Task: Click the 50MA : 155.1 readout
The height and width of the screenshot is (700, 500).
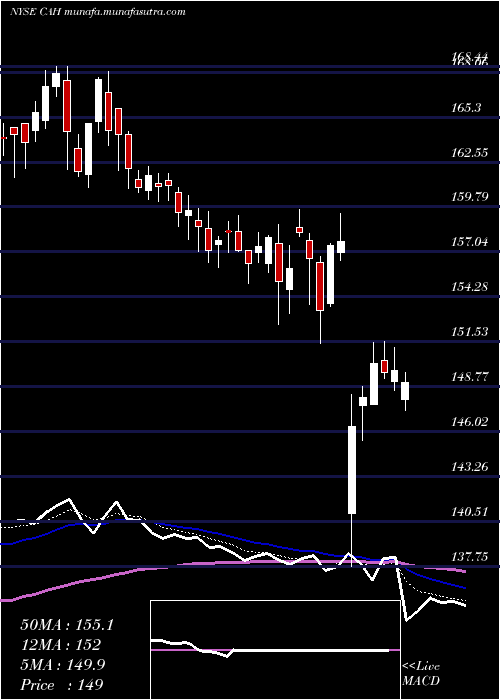Action: 67,625
